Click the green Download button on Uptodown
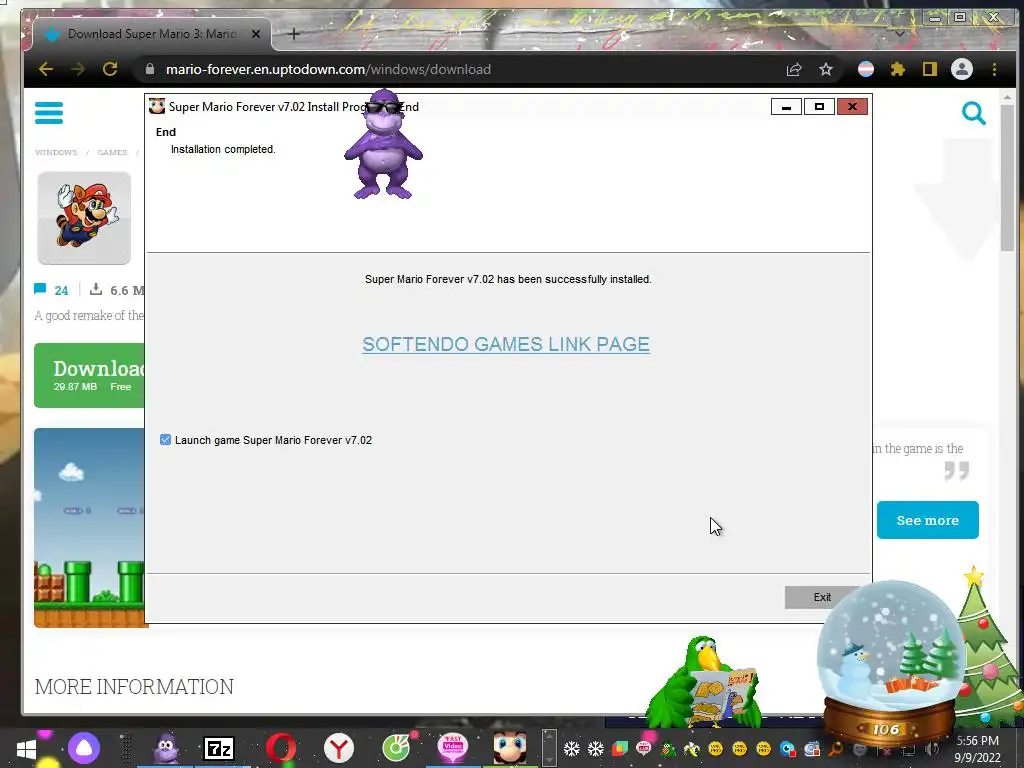This screenshot has height=768, width=1024. (89, 376)
